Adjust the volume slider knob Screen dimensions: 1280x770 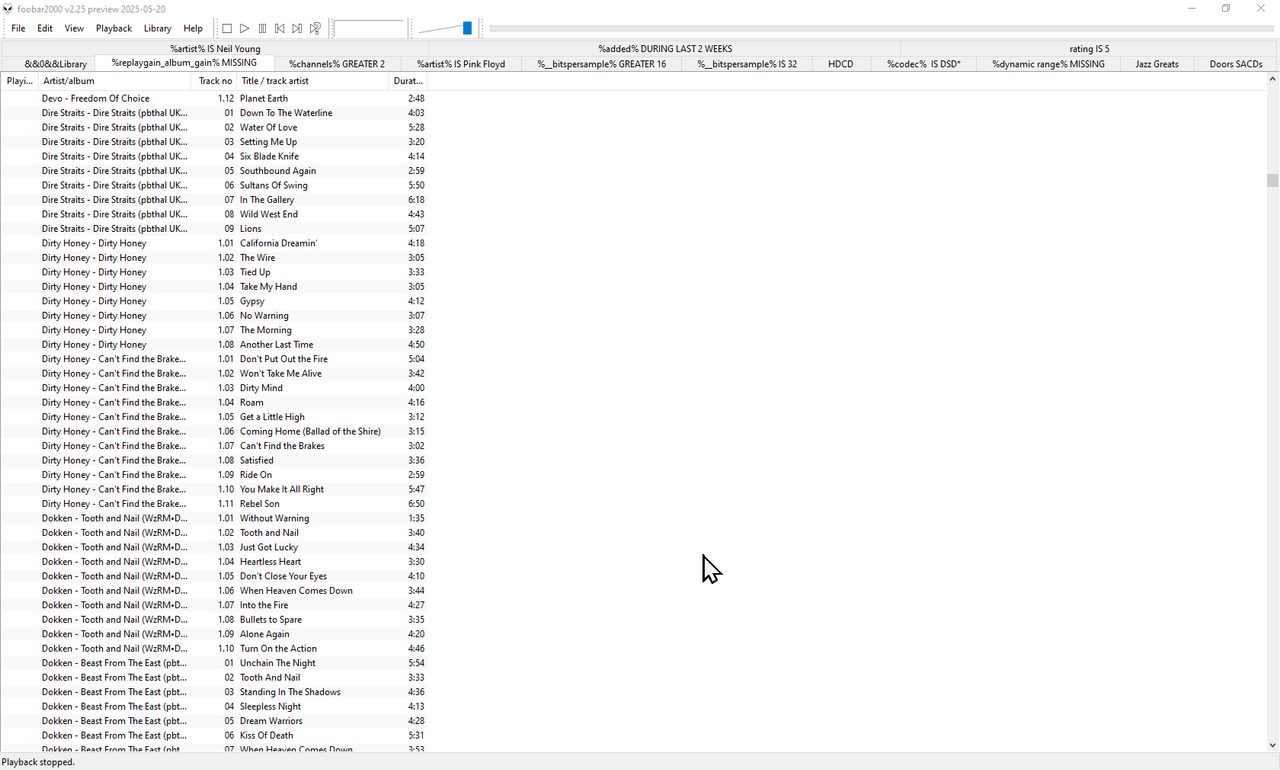tap(467, 28)
